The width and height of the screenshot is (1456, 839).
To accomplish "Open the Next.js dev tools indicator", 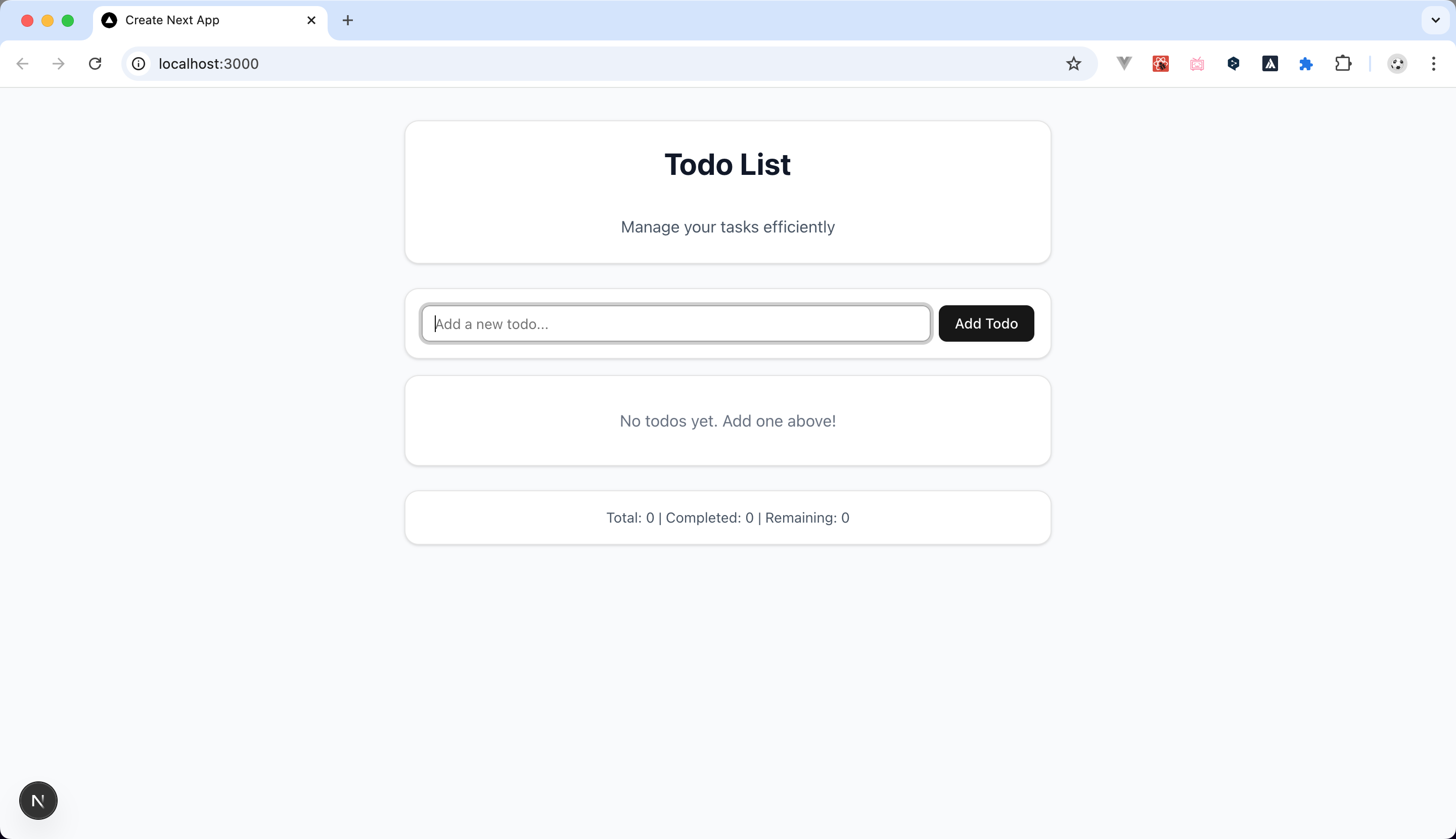I will (38, 801).
